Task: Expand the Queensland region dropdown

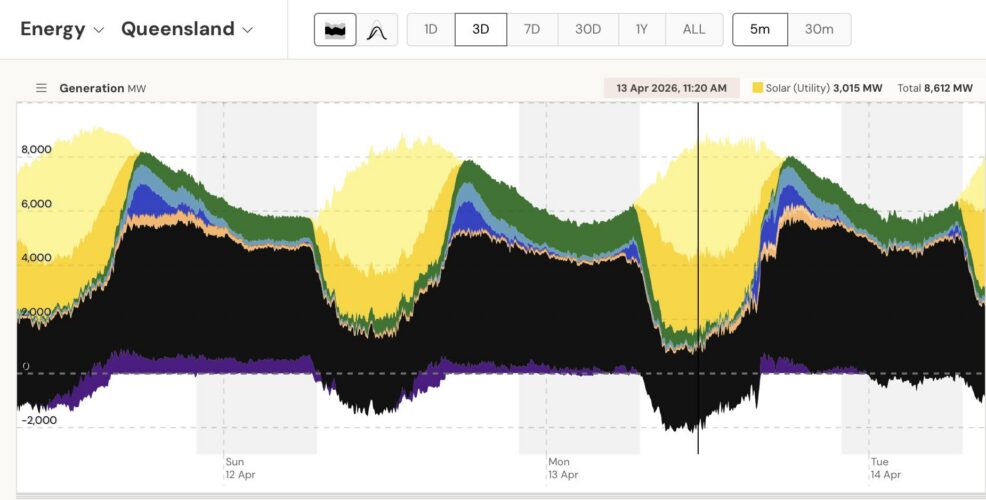Action: click(x=186, y=29)
